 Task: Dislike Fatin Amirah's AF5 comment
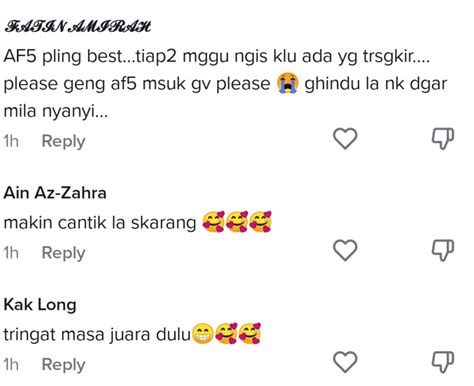(x=443, y=139)
